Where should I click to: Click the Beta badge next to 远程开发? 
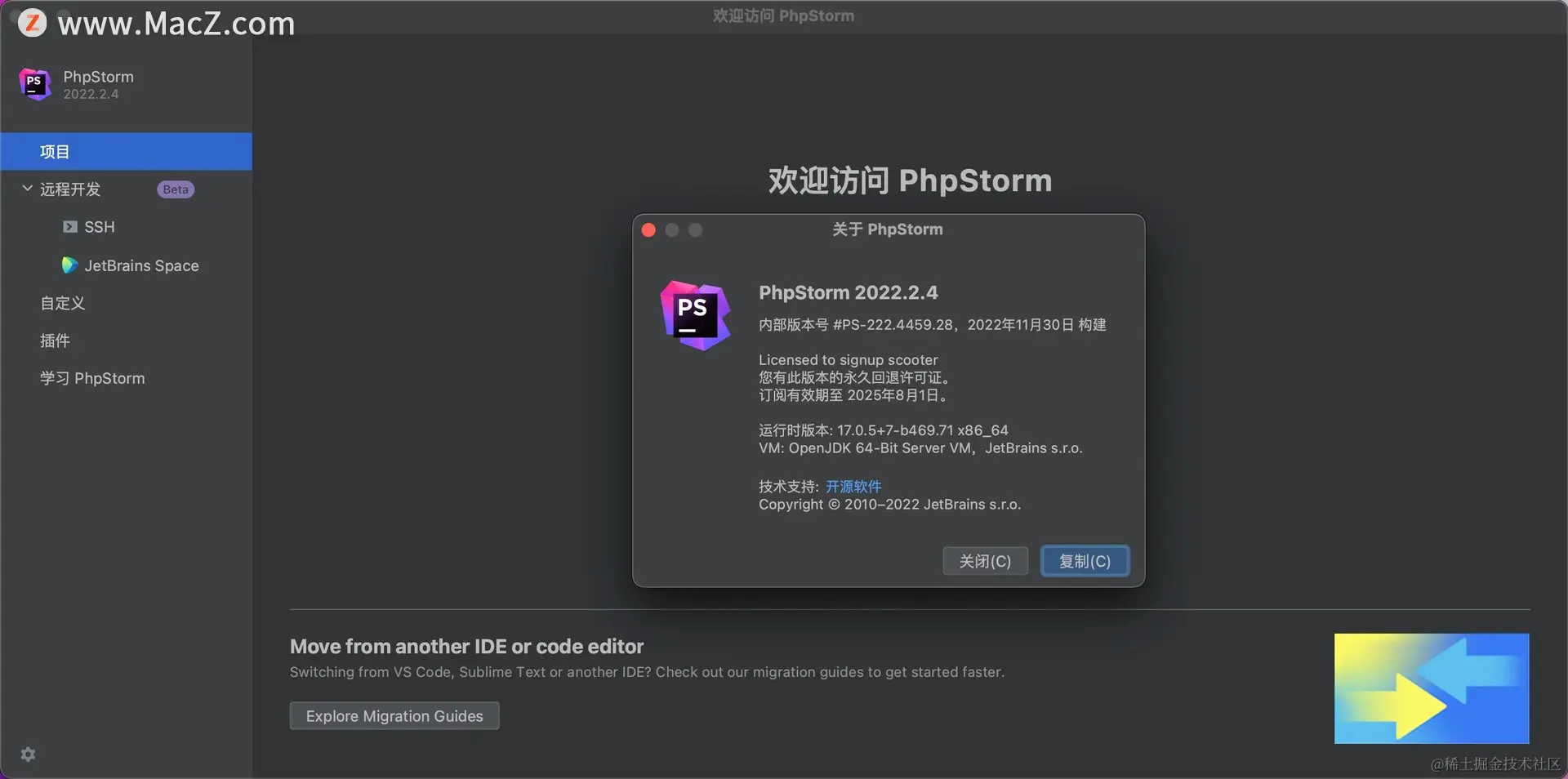click(x=176, y=189)
